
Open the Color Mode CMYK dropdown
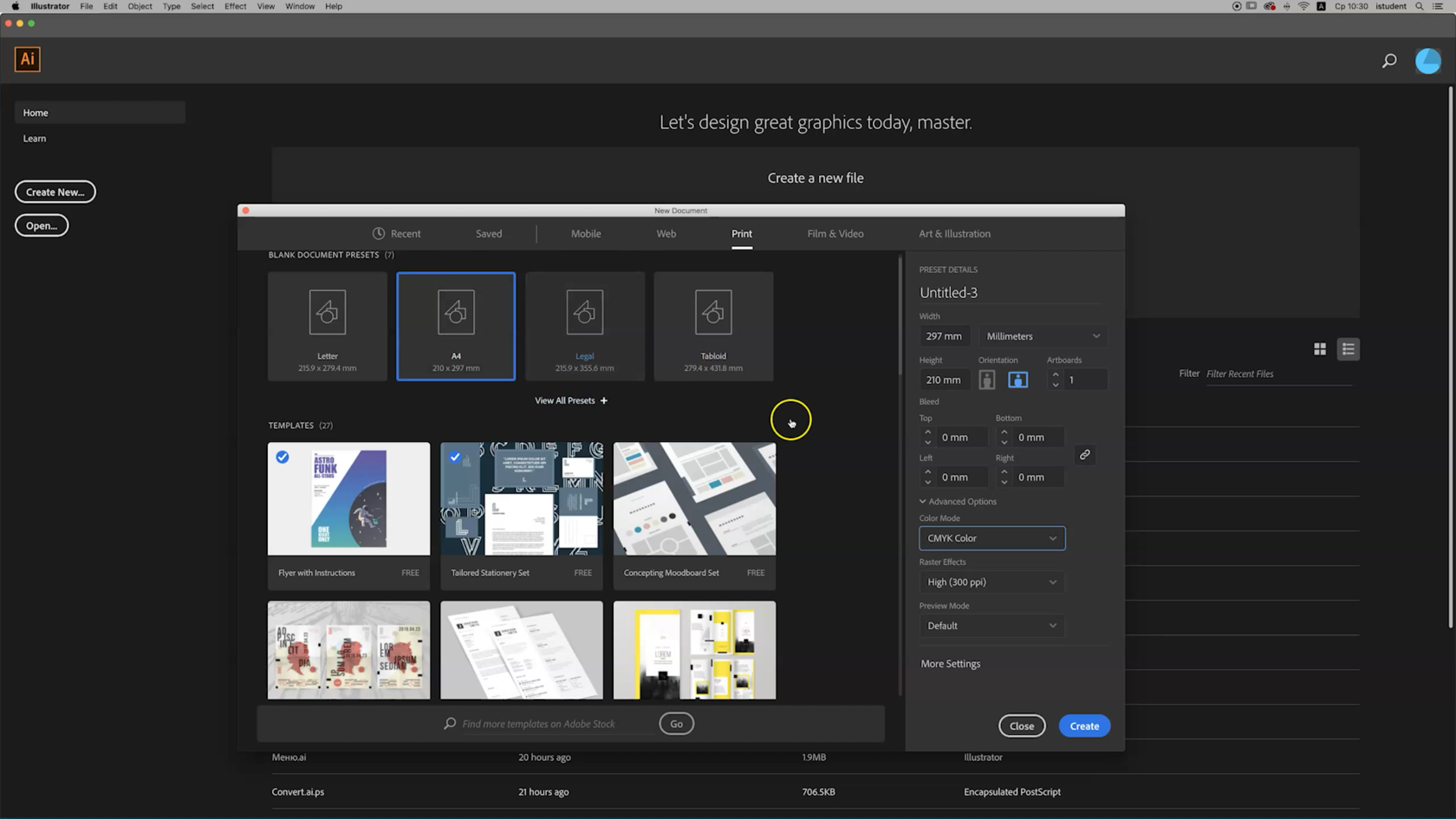[x=992, y=538]
